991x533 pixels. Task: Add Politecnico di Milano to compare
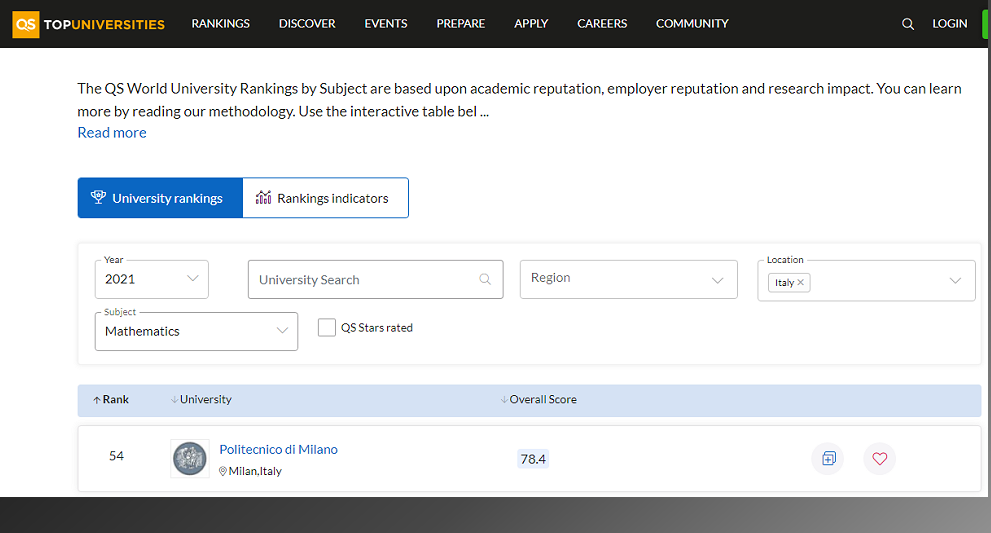(x=828, y=458)
